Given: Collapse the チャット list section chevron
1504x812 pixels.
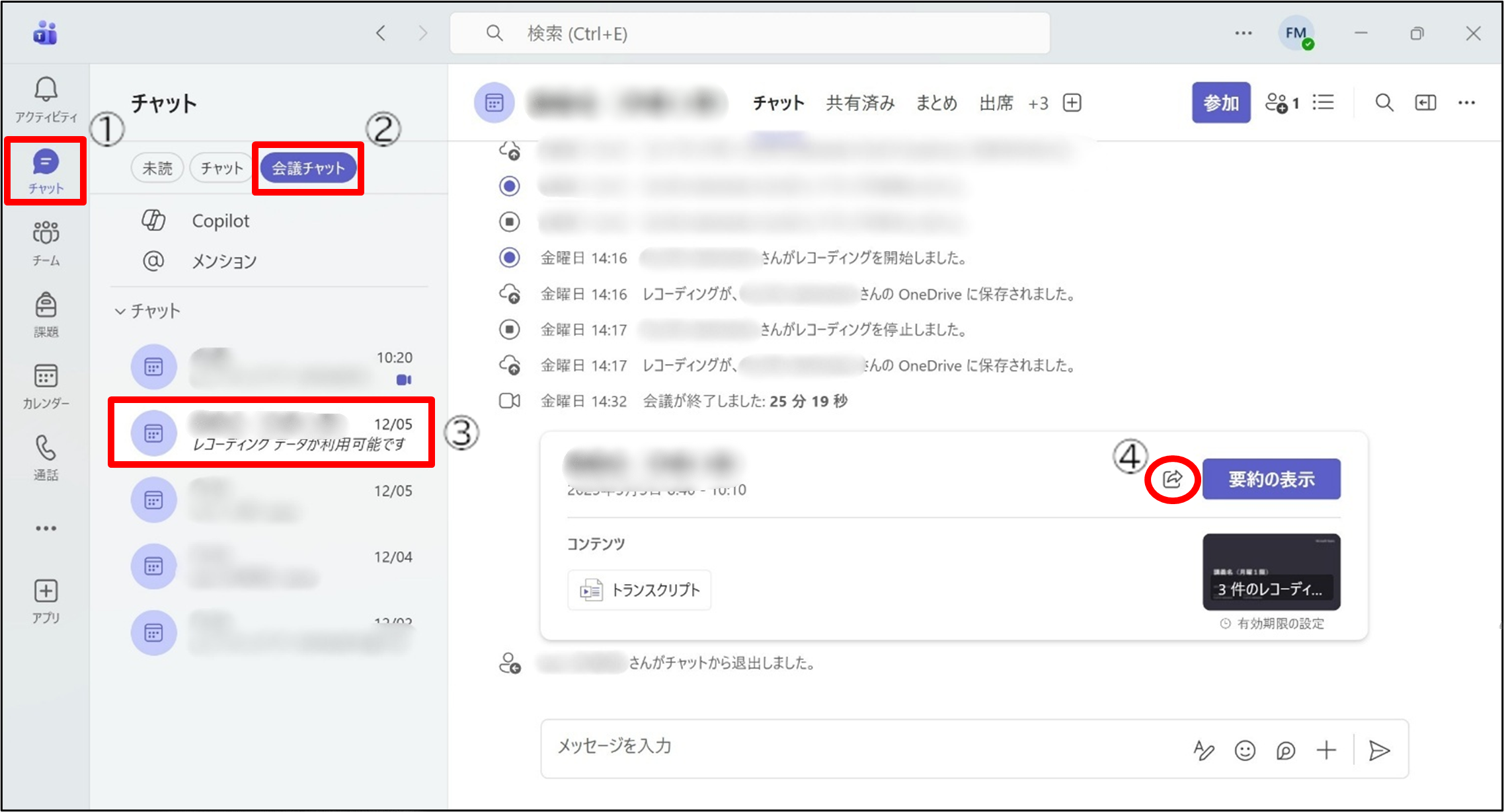Looking at the screenshot, I should tap(120, 311).
